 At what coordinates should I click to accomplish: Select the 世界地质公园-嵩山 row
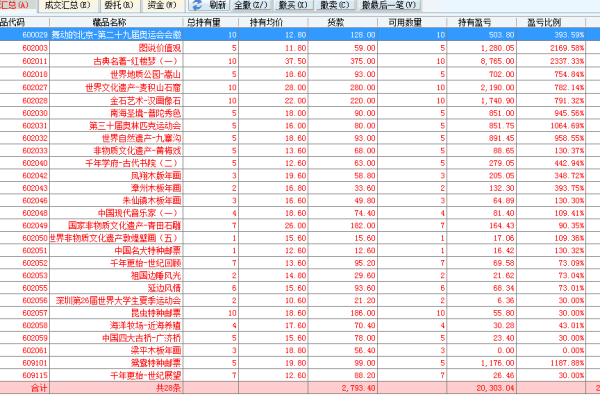tap(300, 74)
